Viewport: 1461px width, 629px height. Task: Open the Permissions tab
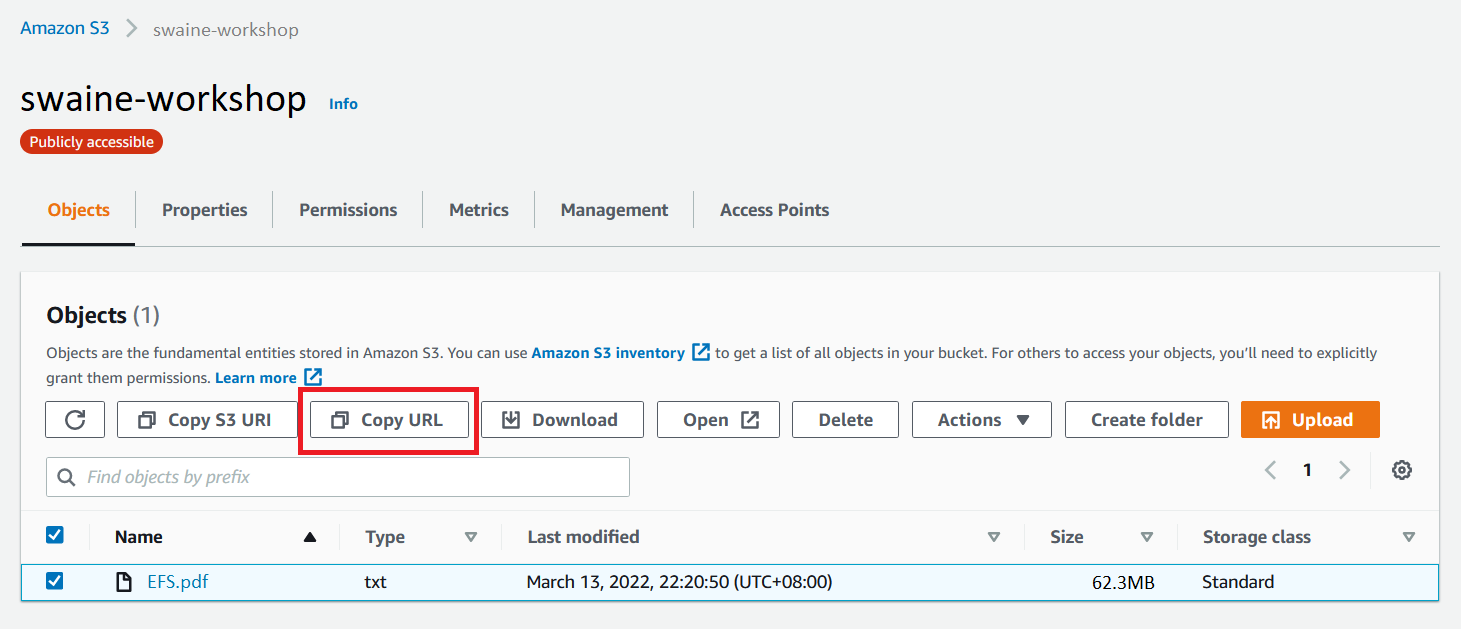click(x=348, y=210)
